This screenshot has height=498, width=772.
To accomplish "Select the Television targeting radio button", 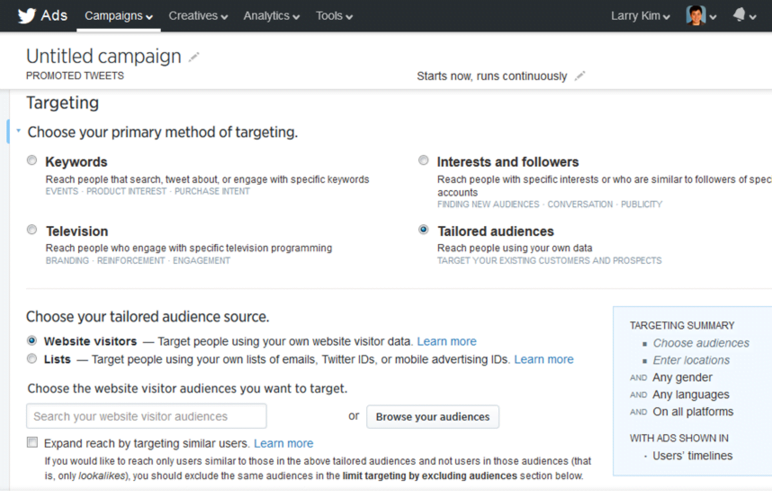I will tap(32, 230).
